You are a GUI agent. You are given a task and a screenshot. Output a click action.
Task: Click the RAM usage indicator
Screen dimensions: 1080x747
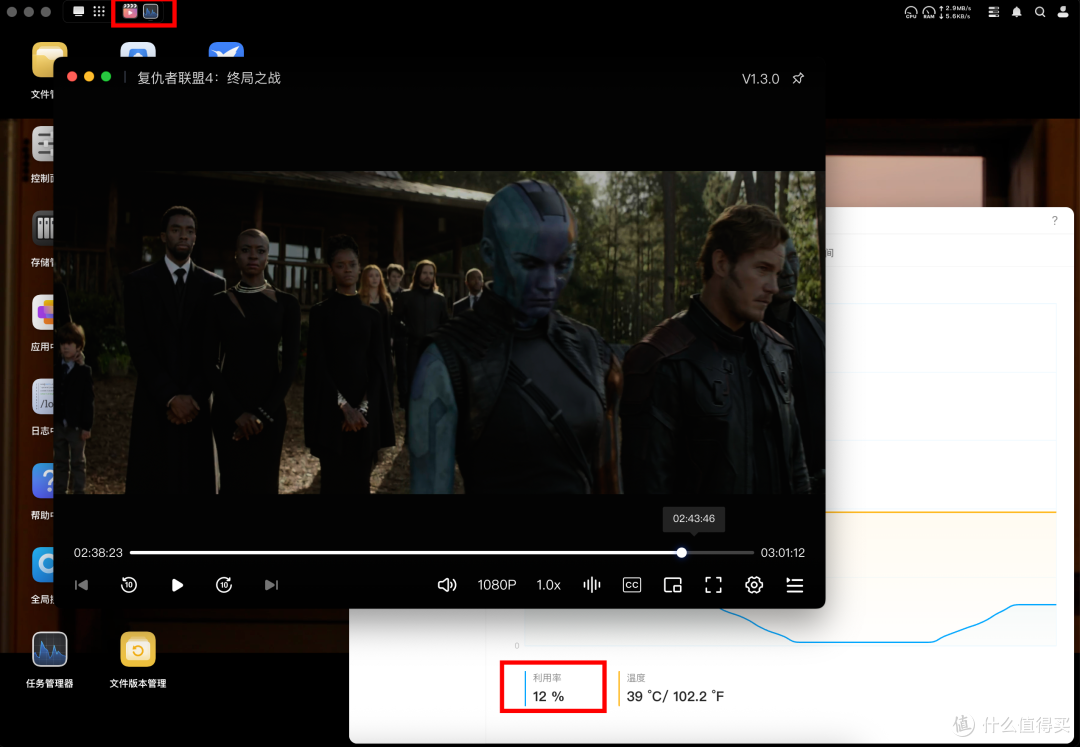pos(928,12)
